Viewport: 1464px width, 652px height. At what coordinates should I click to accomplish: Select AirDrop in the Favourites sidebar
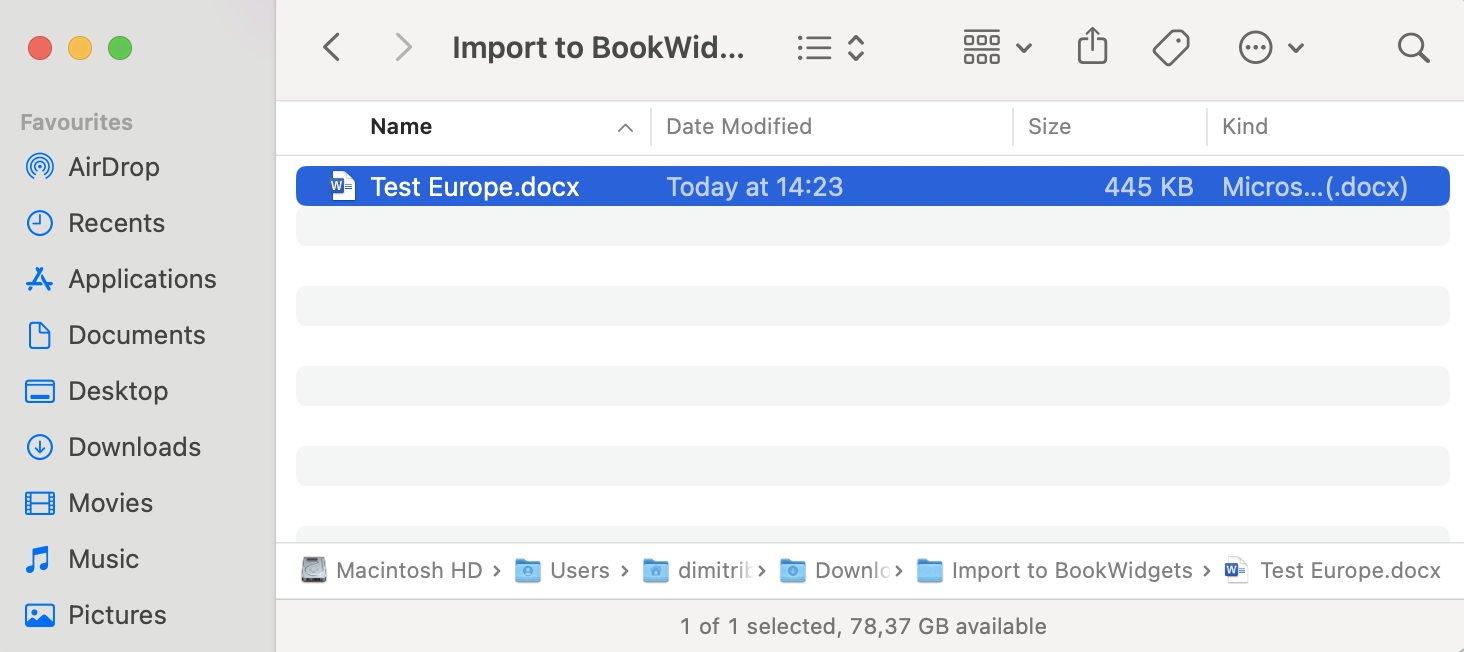(112, 167)
